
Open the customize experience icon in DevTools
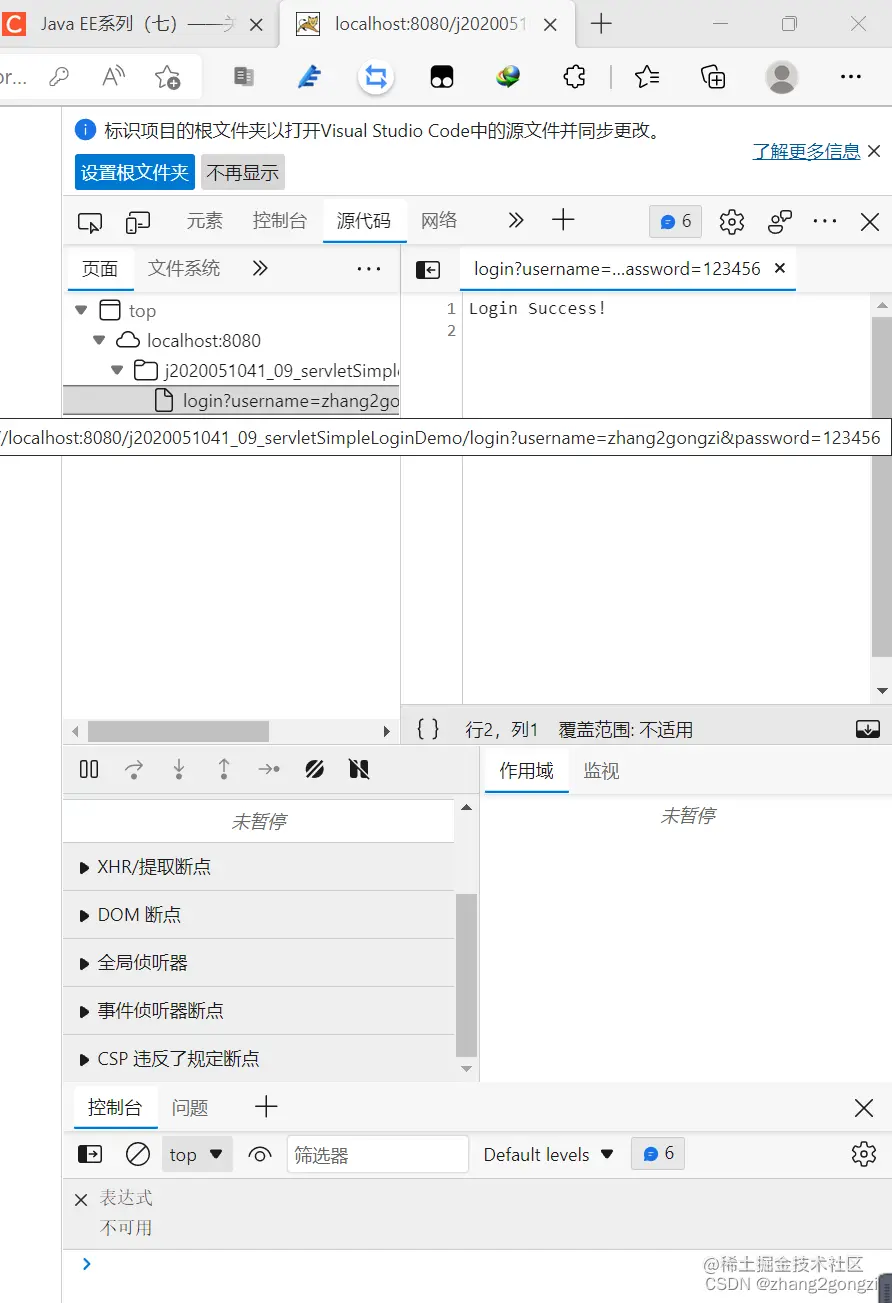pos(780,222)
